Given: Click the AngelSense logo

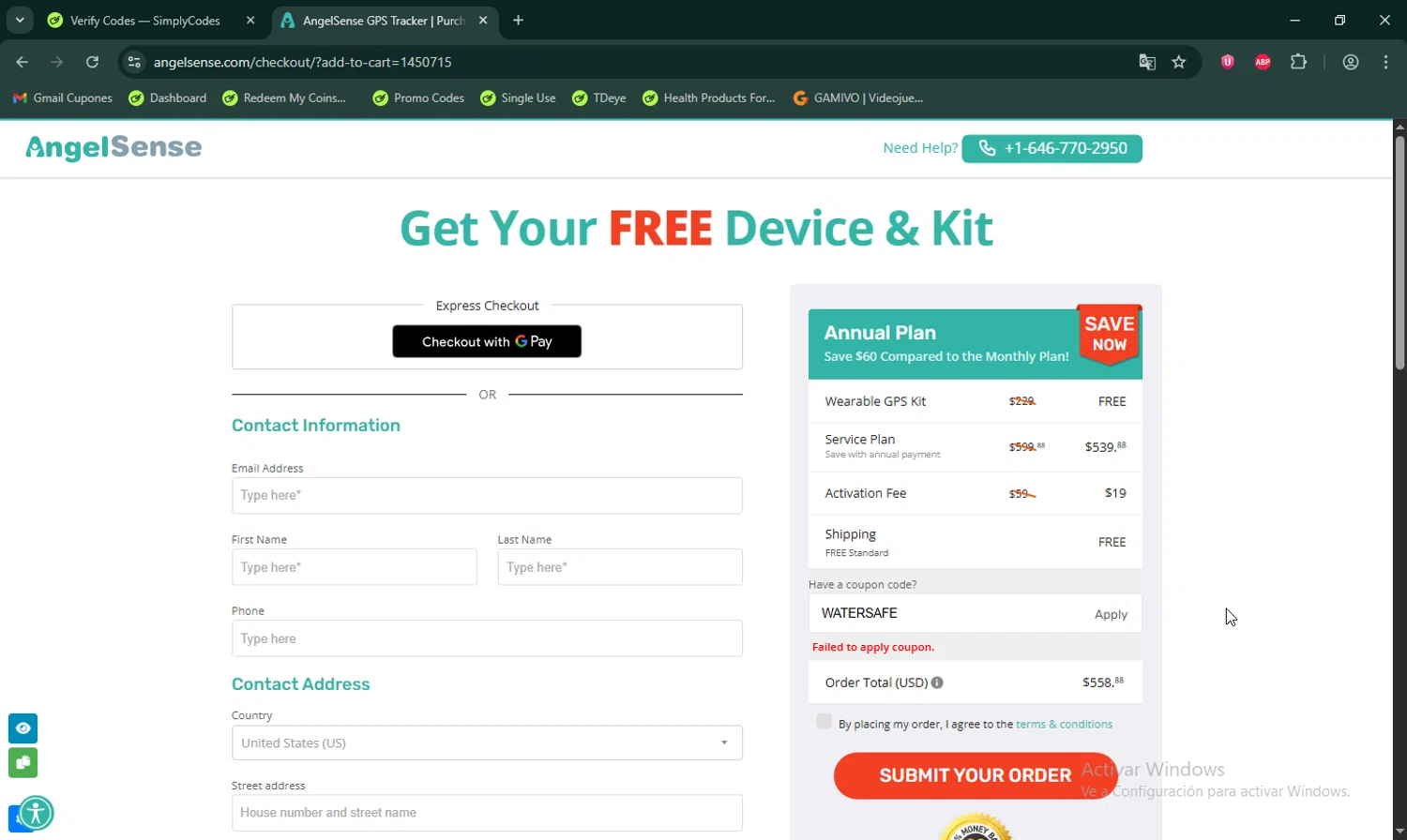Looking at the screenshot, I should tap(113, 147).
